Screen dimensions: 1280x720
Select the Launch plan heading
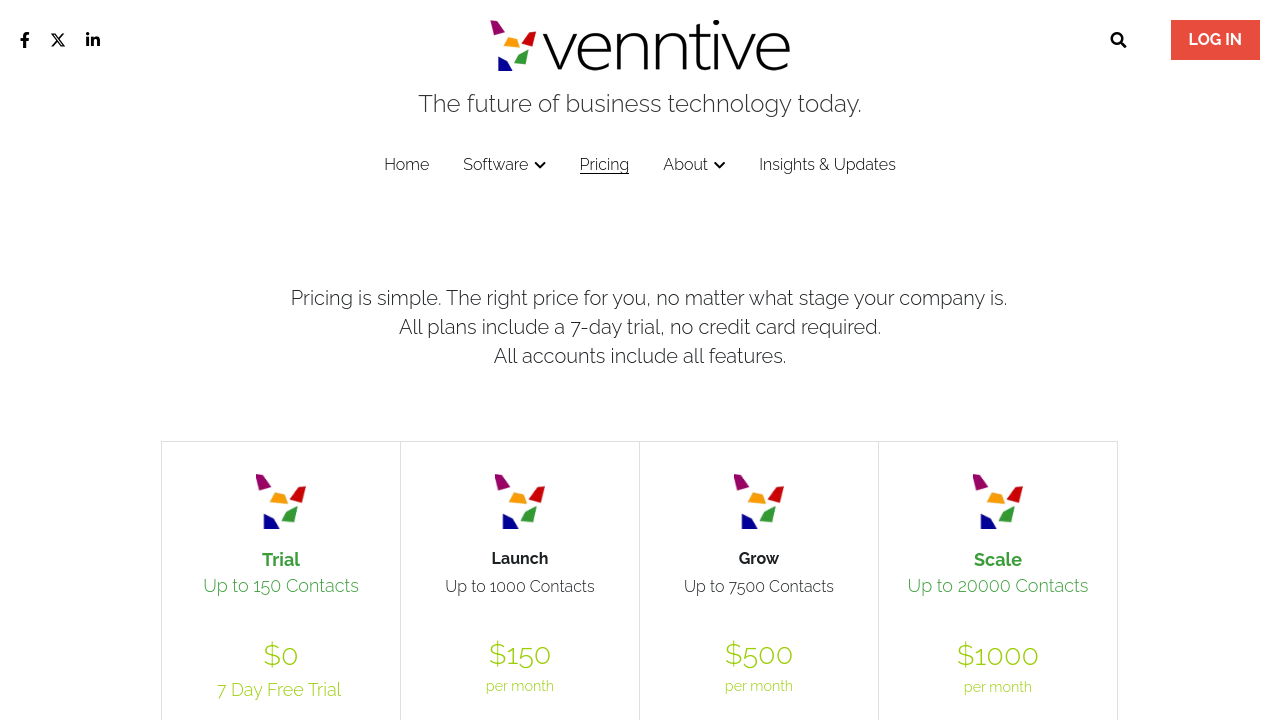(x=520, y=559)
